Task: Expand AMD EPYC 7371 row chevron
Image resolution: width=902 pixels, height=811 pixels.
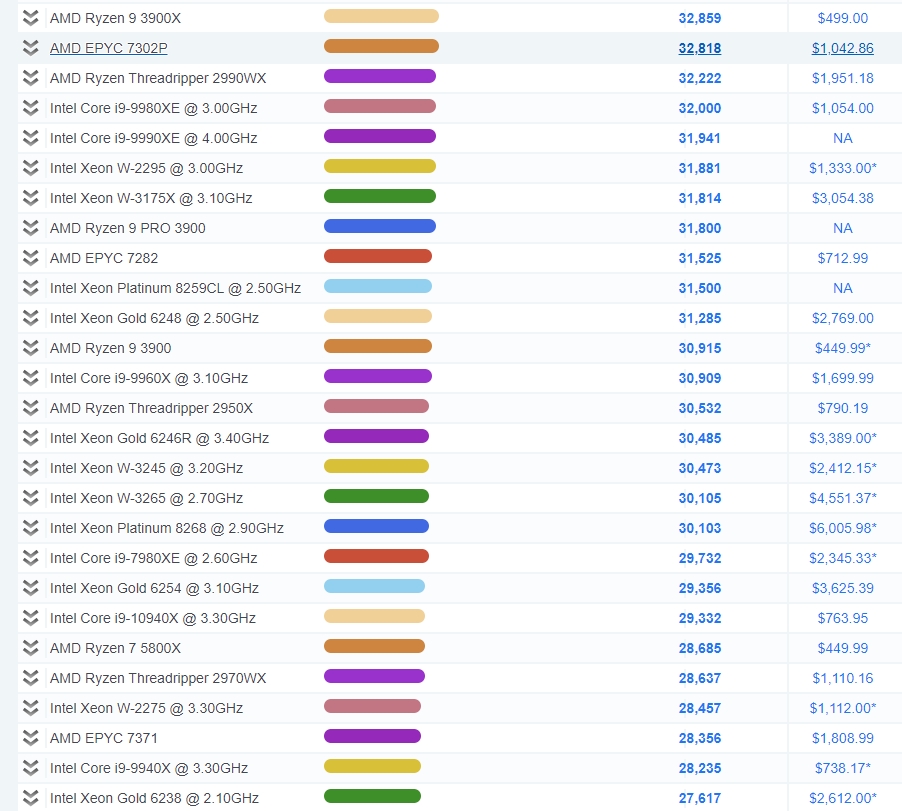Action: (x=30, y=738)
